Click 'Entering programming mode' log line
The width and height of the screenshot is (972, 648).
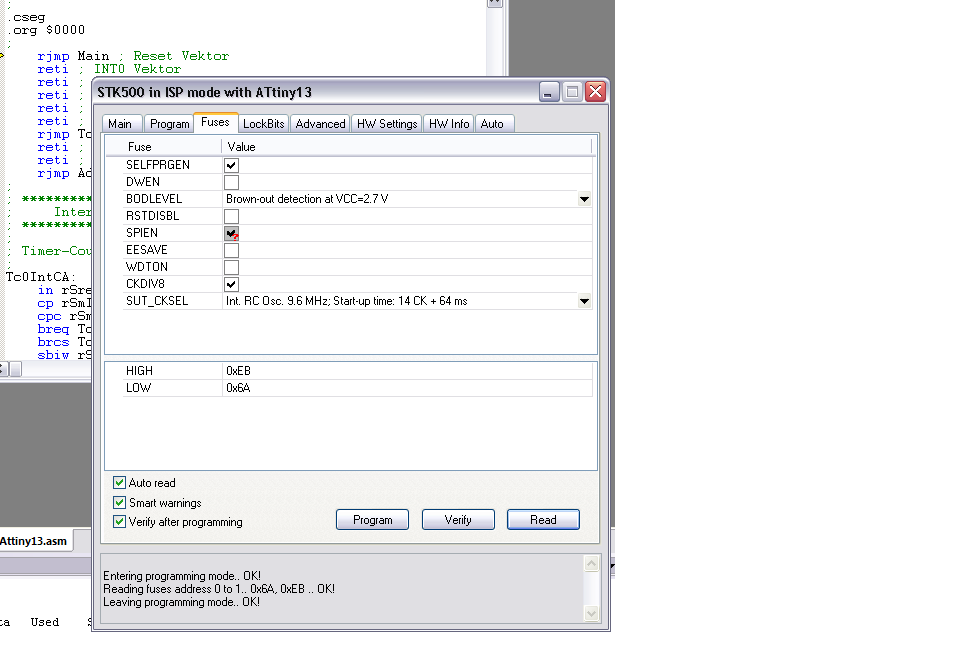coord(182,576)
